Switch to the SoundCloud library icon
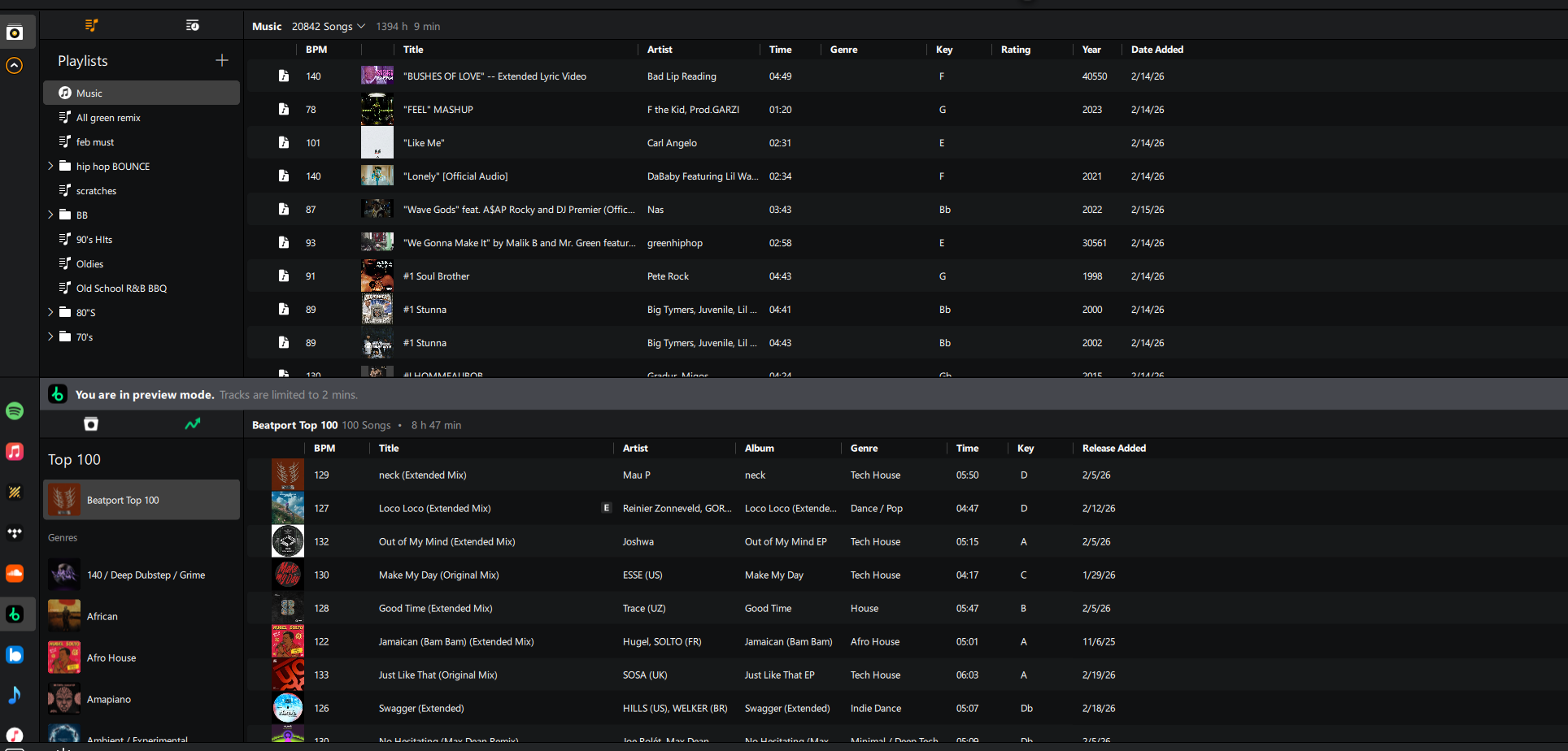This screenshot has height=751, width=1568. 15,574
